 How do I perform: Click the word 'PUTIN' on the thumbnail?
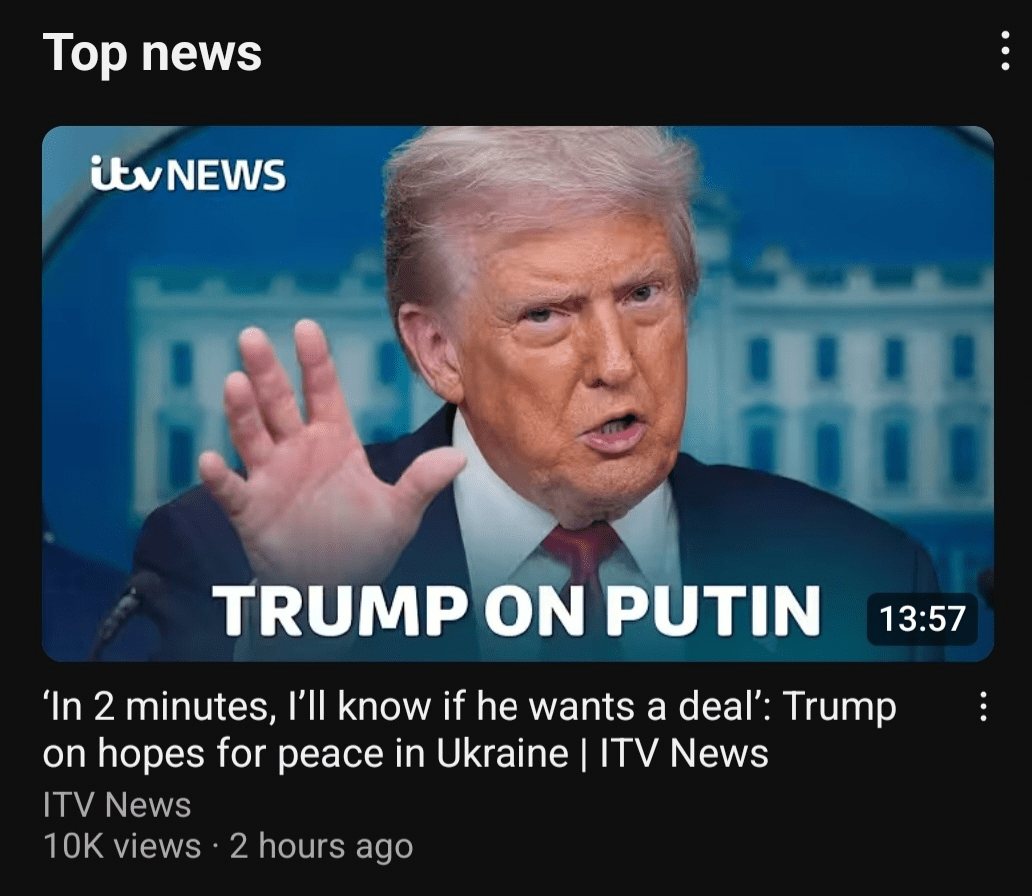tap(713, 610)
